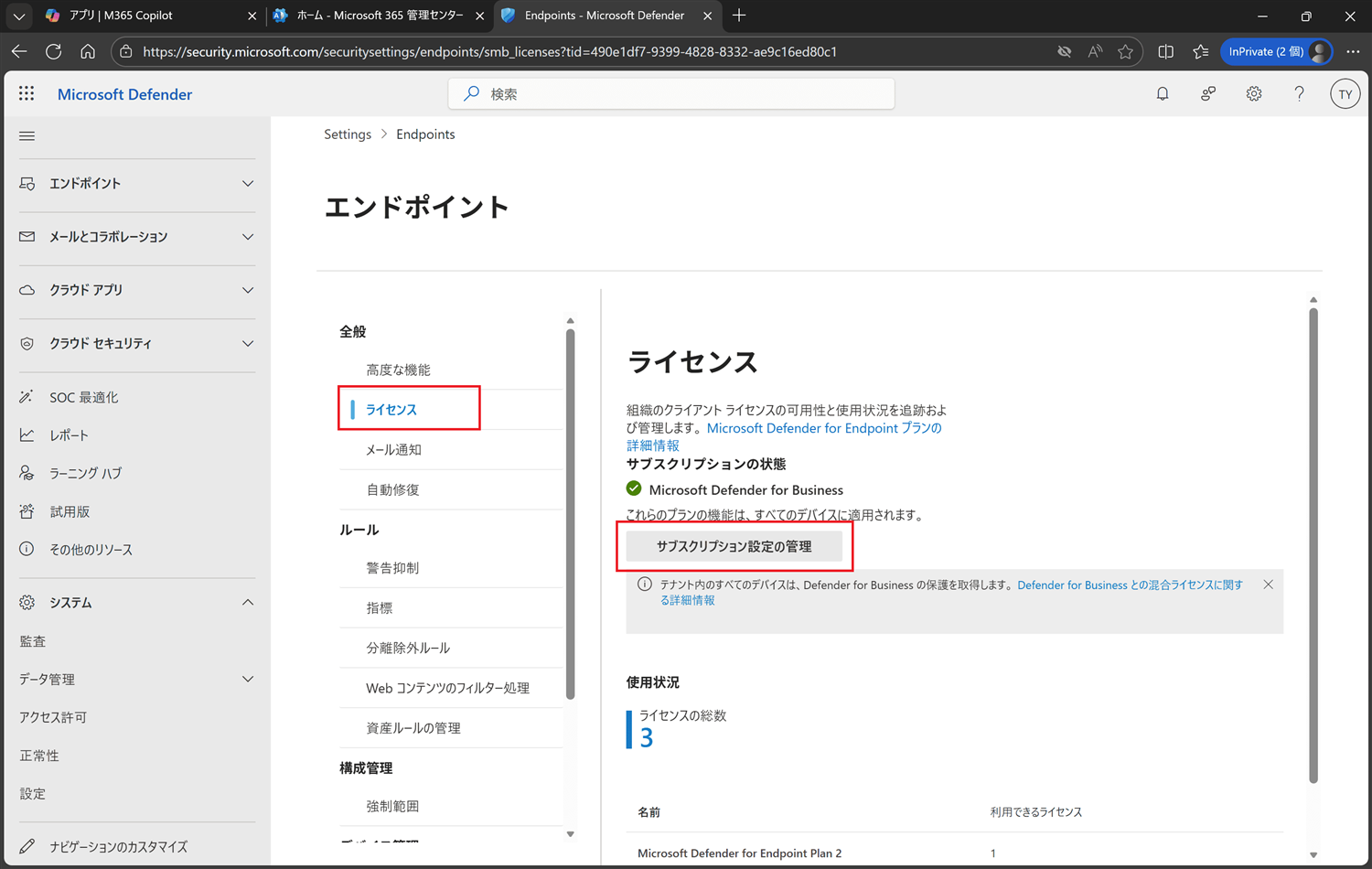
Task: Expand the クラウド セキュリティ chevron
Action: tap(248, 344)
